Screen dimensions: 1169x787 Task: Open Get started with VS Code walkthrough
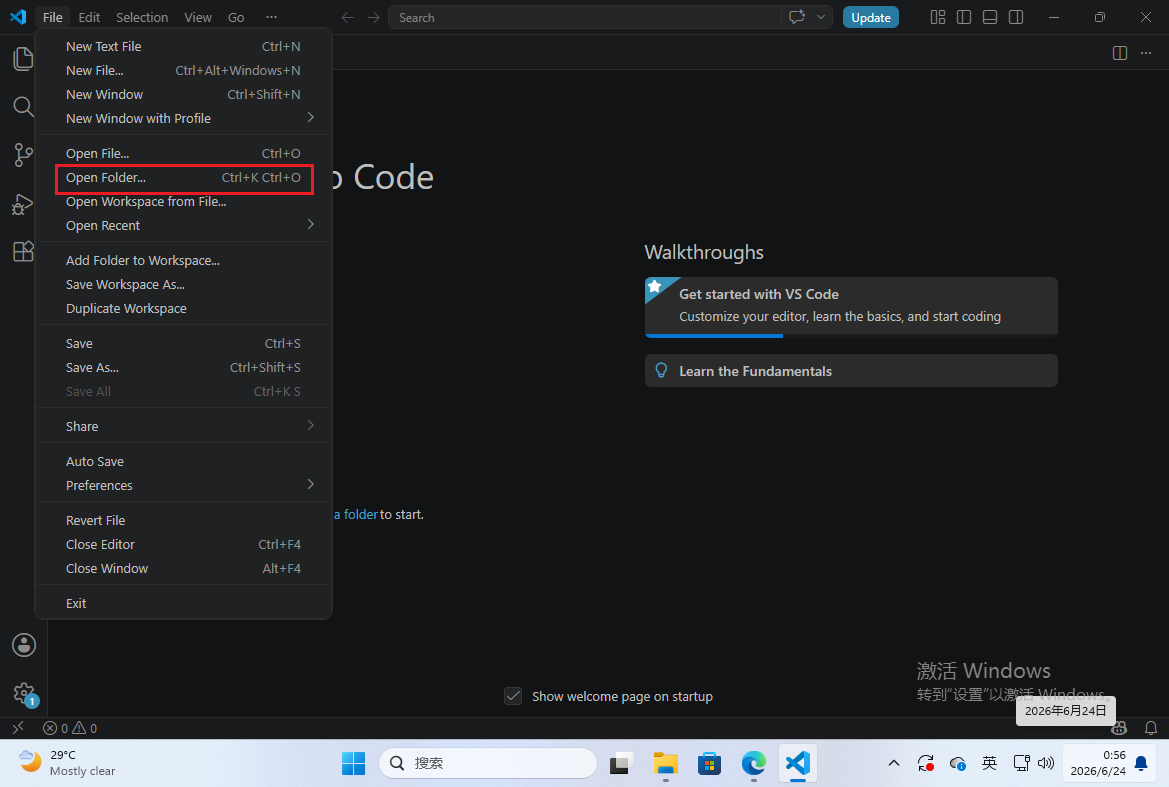tap(851, 306)
